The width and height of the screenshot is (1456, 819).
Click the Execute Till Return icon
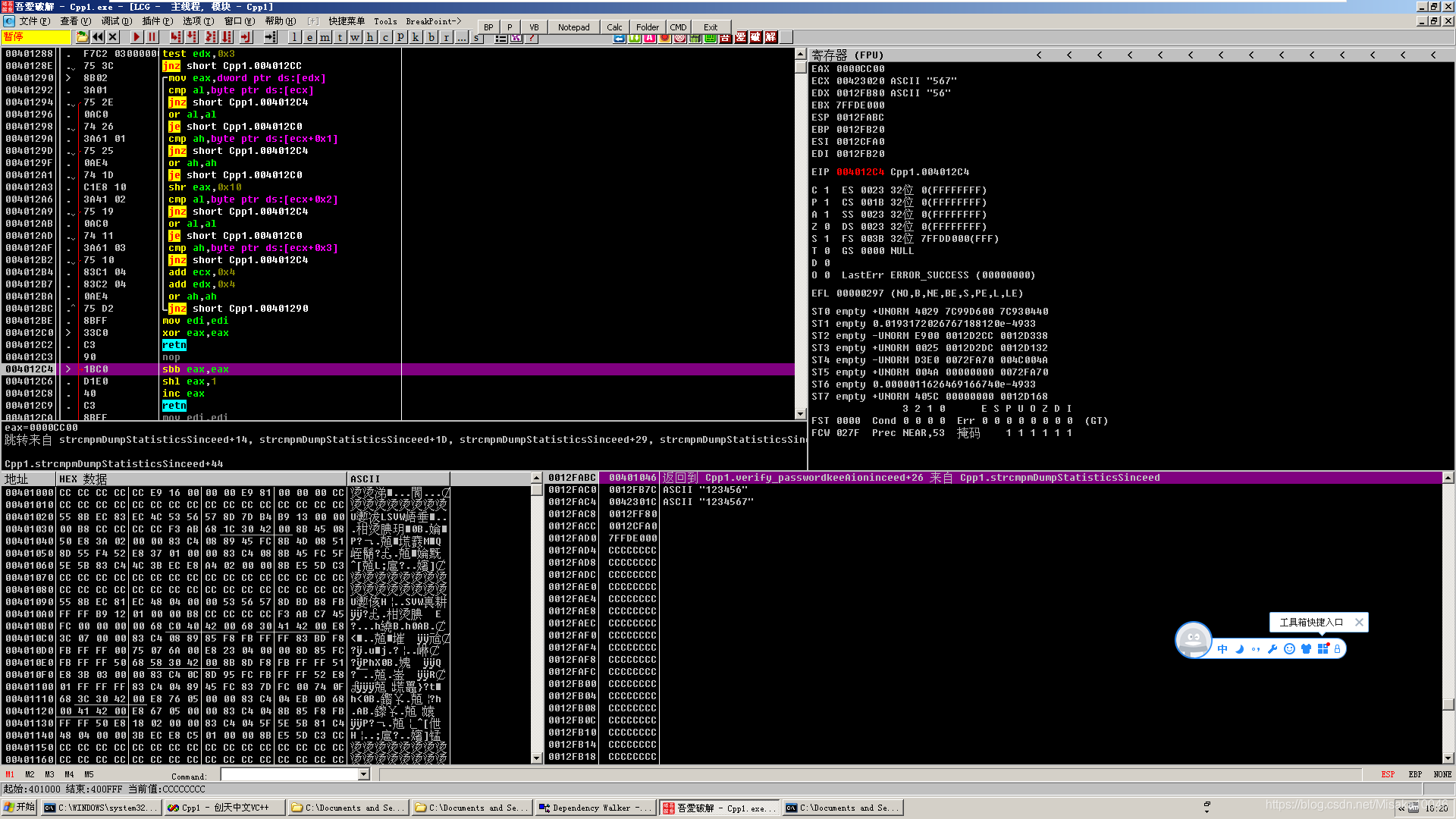[245, 36]
